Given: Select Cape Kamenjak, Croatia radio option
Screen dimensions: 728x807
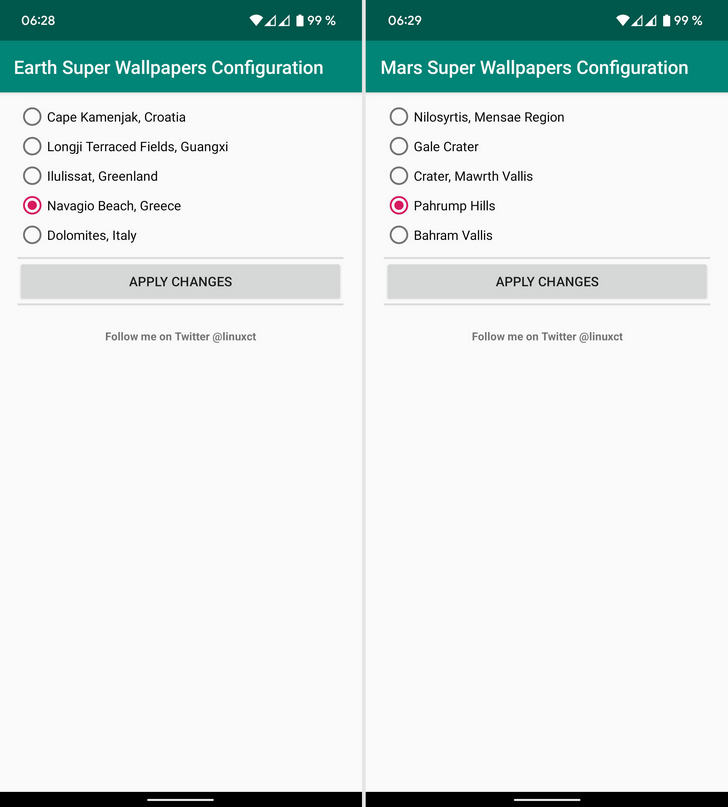Looking at the screenshot, I should [x=104, y=117].
